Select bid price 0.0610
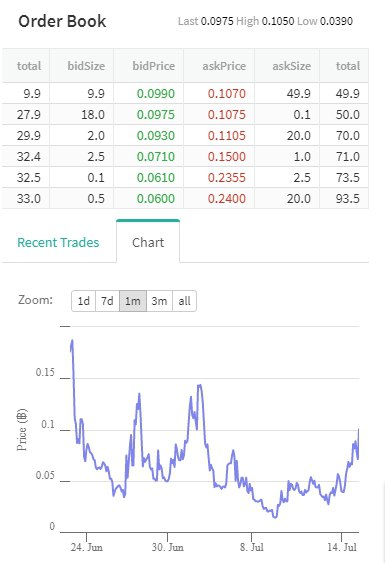Image resolution: width=385 pixels, height=563 pixels. point(156,177)
